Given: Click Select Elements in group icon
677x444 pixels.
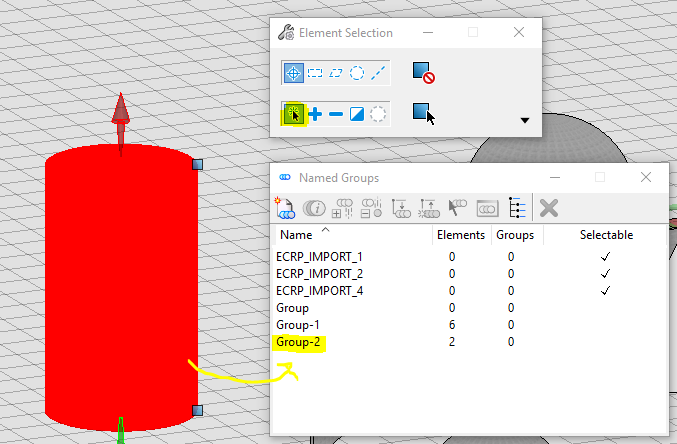Looking at the screenshot, I should tap(458, 208).
